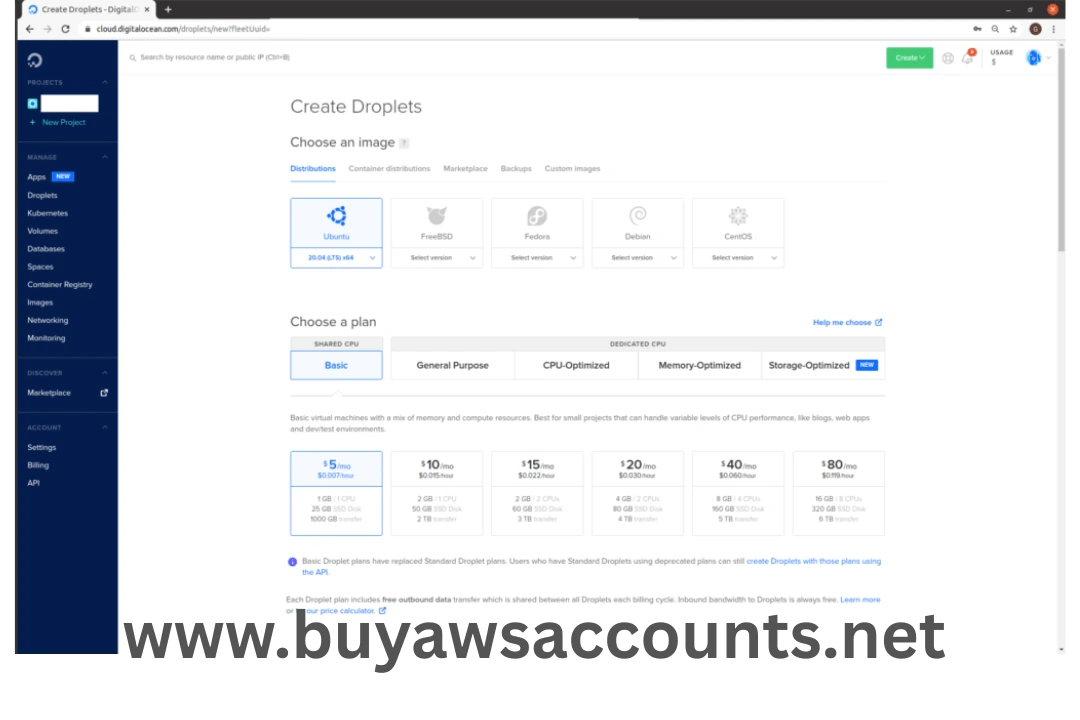Select the Fedora distribution icon
The image size is (1080, 720).
[x=537, y=216]
